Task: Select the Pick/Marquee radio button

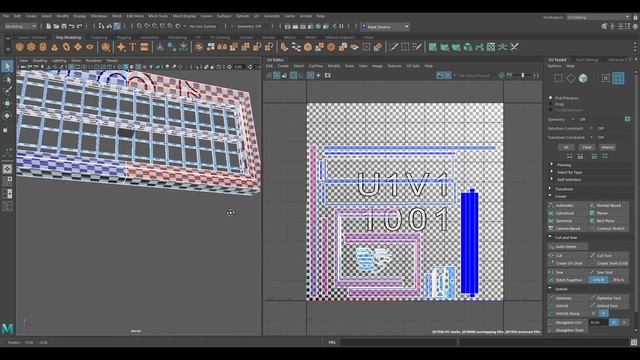Action: pyautogui.click(x=551, y=98)
